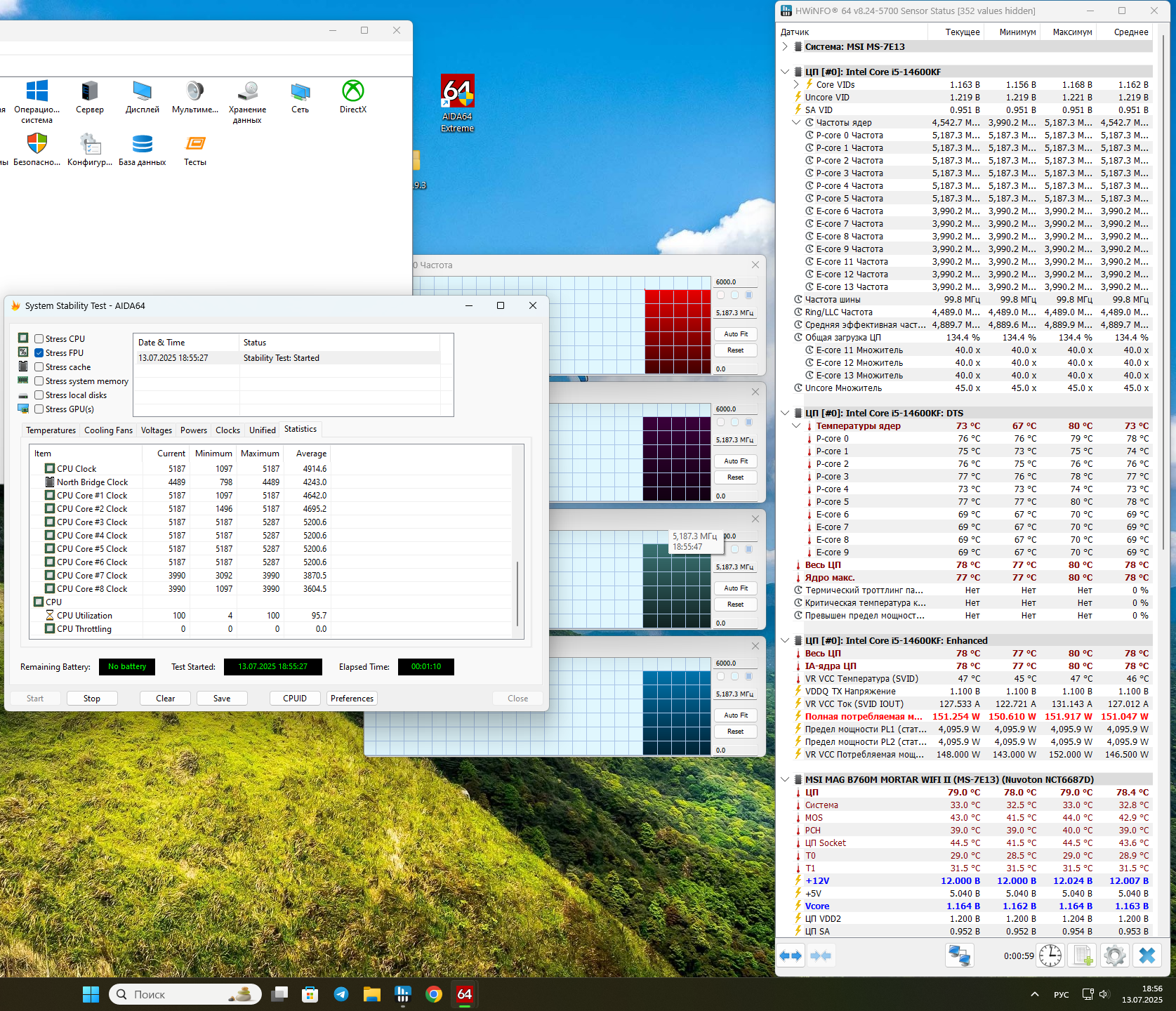This screenshot has width=1176, height=1011.
Task: Reset the HWiNFO timer with the clock icon
Action: [1050, 956]
